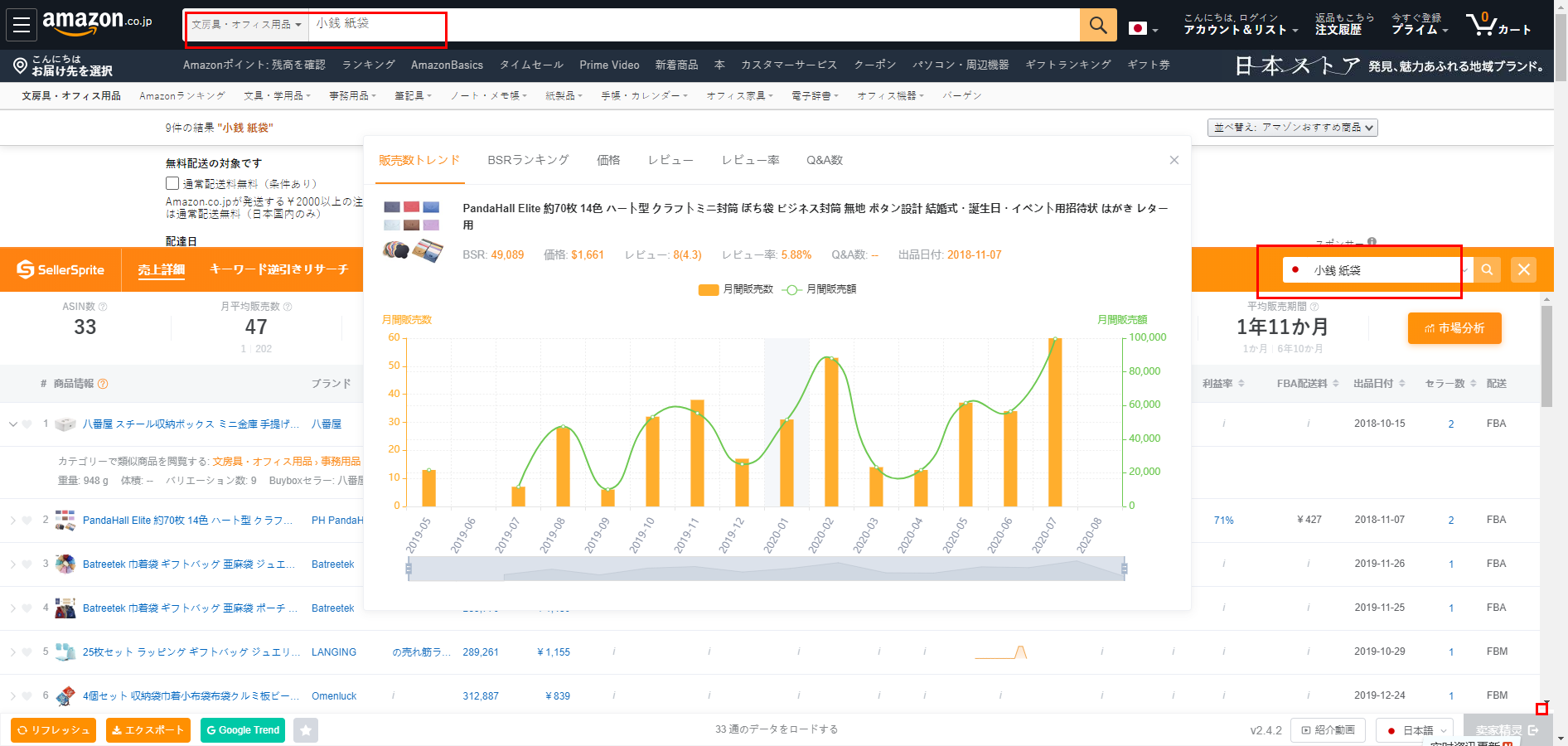Switch to the 販売数トレンド tab
Screen dimensions: 1568x746
coord(419,160)
